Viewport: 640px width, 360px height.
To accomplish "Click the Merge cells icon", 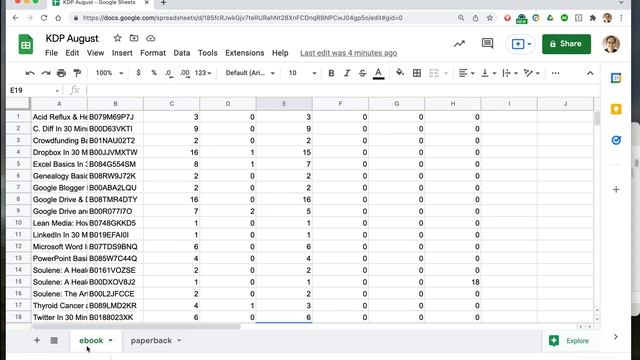I will (x=433, y=73).
